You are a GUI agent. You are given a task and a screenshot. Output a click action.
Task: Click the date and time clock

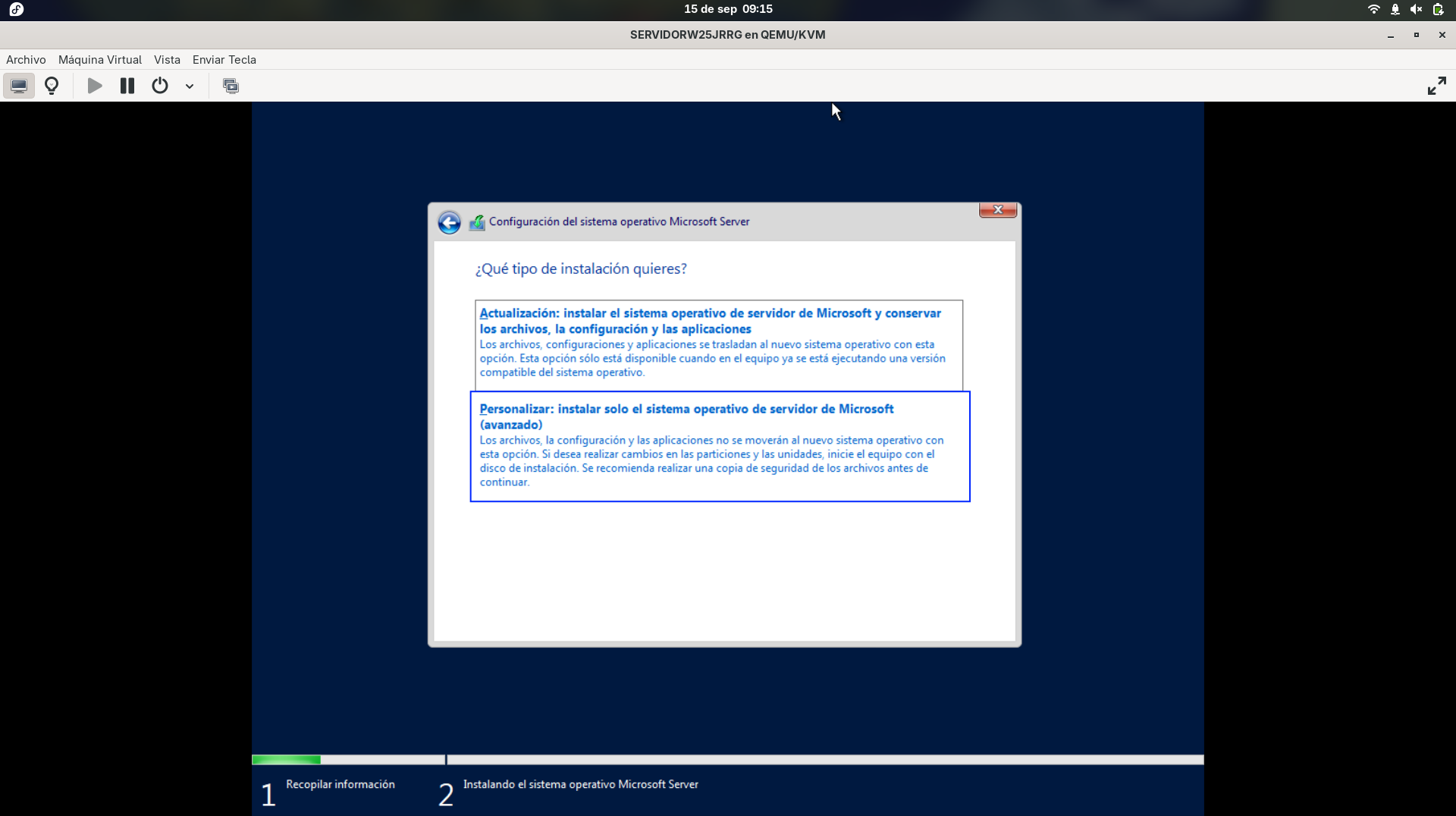728,9
